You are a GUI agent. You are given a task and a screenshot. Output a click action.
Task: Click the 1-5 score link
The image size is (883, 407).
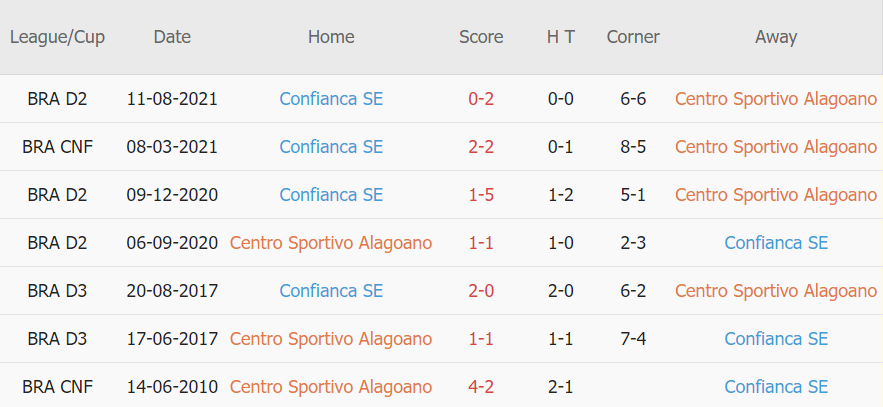coord(481,195)
